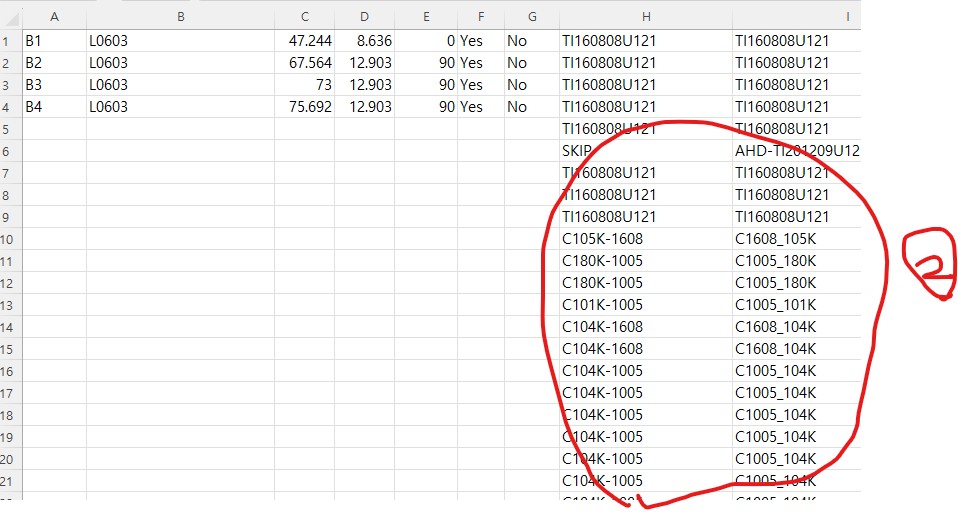
Task: Select the C1005_101K cell
Action: (x=776, y=305)
